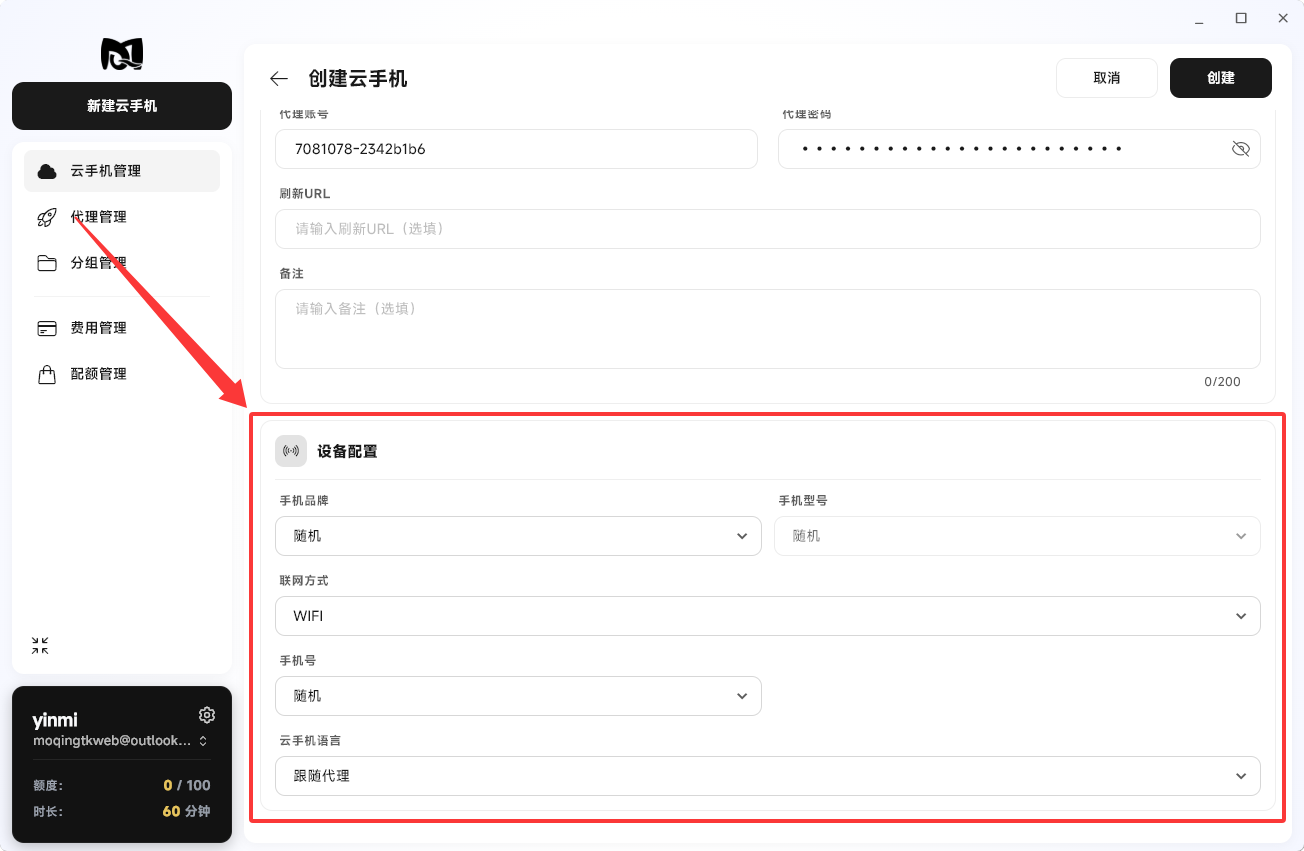Click the rocket icon beside 代理管理

click(47, 217)
